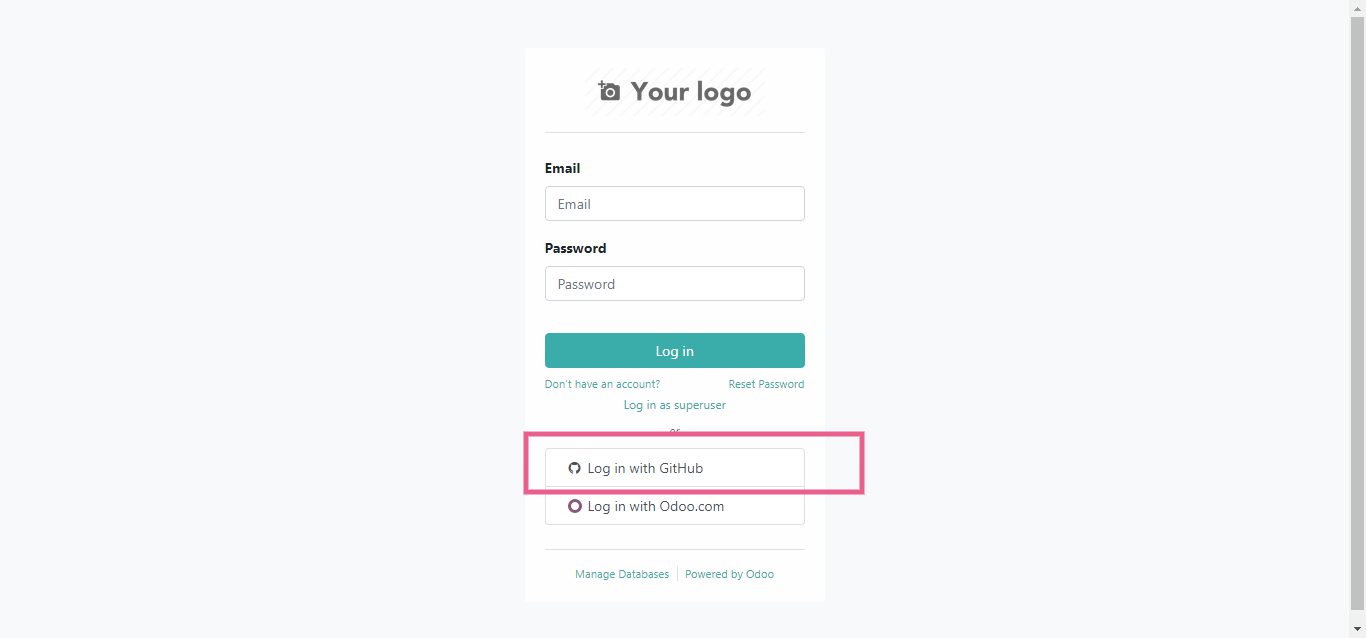This screenshot has width=1366, height=638.
Task: Select Log in with Odoo.com
Action: pyautogui.click(x=674, y=507)
